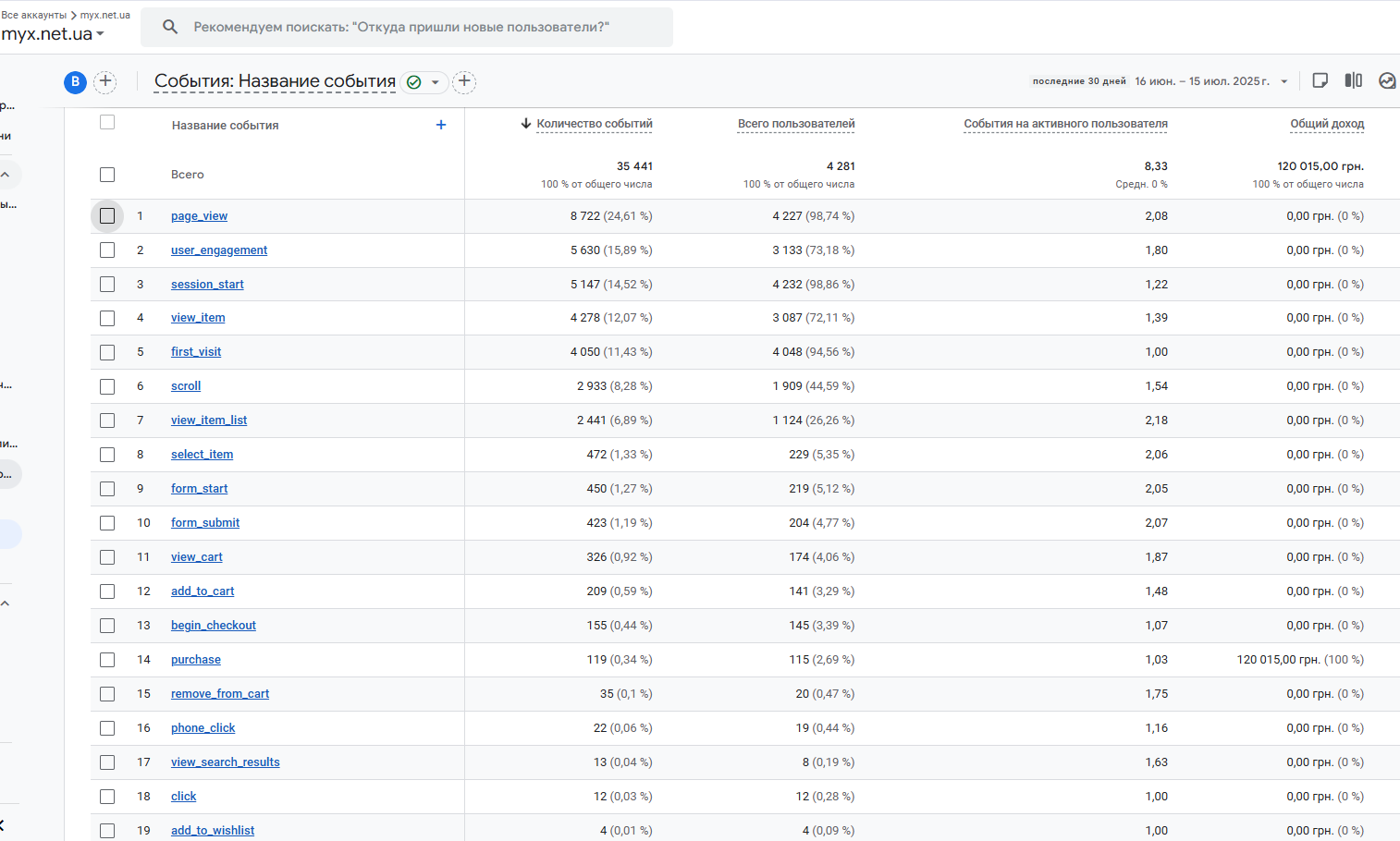Click the Все аккаунты breadcrumb
Image resolution: width=1400 pixels, height=841 pixels.
point(34,15)
